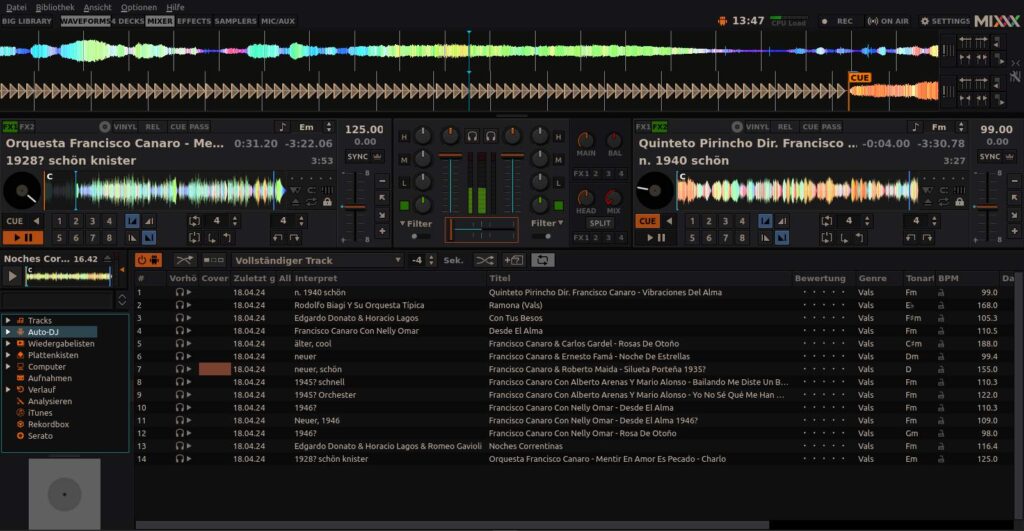1024x531 pixels.
Task: Toggle CUE PASS on left deck
Action: (x=189, y=127)
